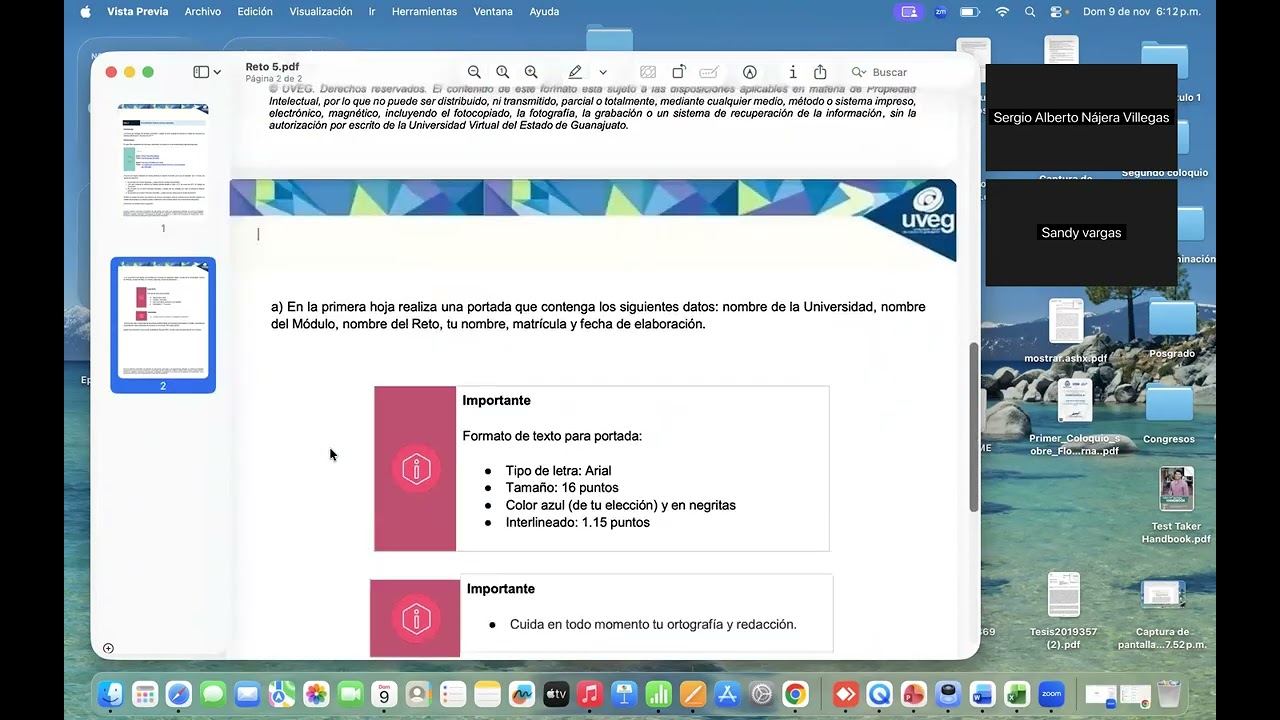This screenshot has height=720, width=1280.
Task: Click the date and time in menu bar
Action: [1142, 12]
